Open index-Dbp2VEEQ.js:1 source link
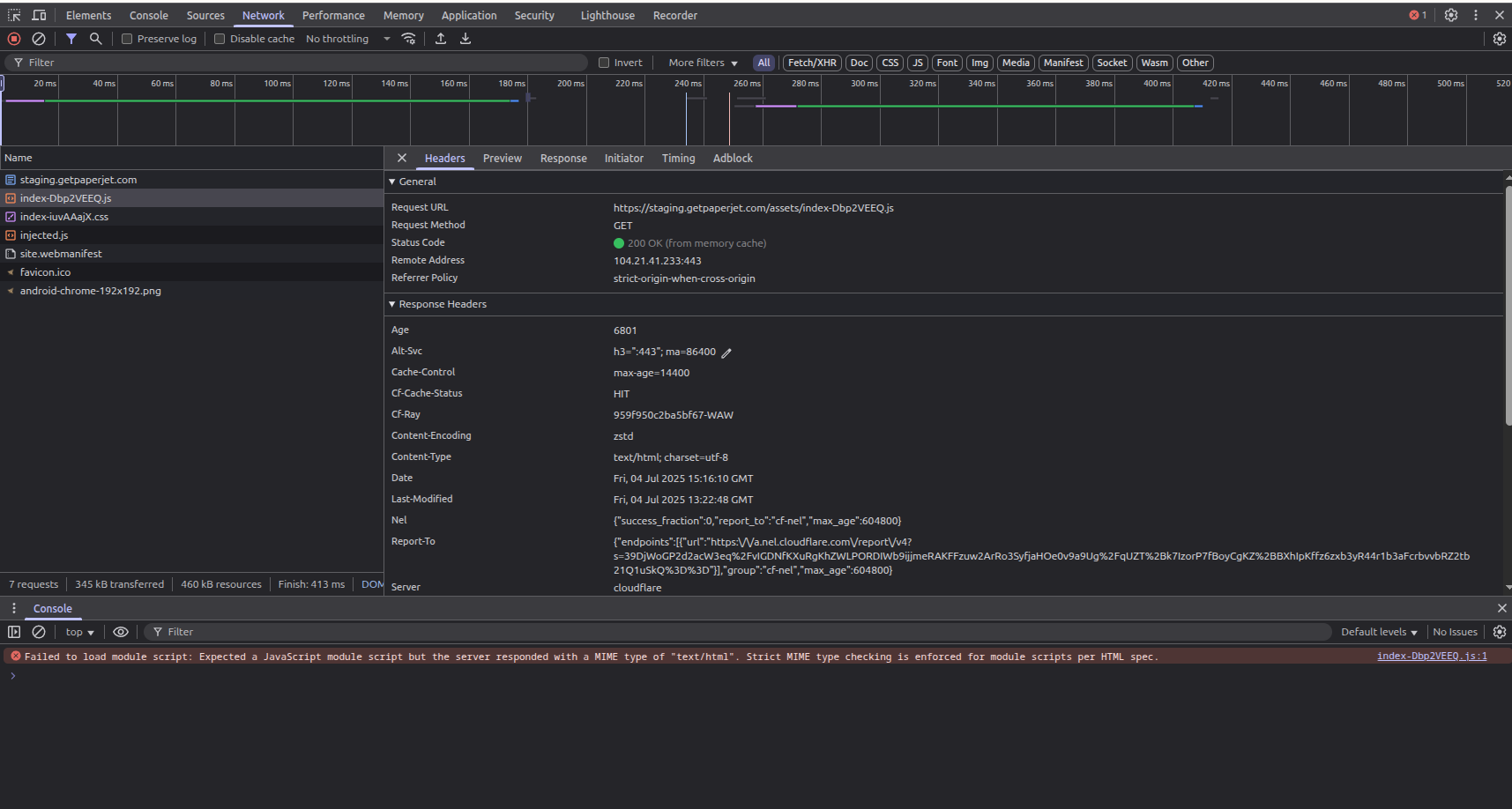The width and height of the screenshot is (1512, 809). coord(1432,657)
